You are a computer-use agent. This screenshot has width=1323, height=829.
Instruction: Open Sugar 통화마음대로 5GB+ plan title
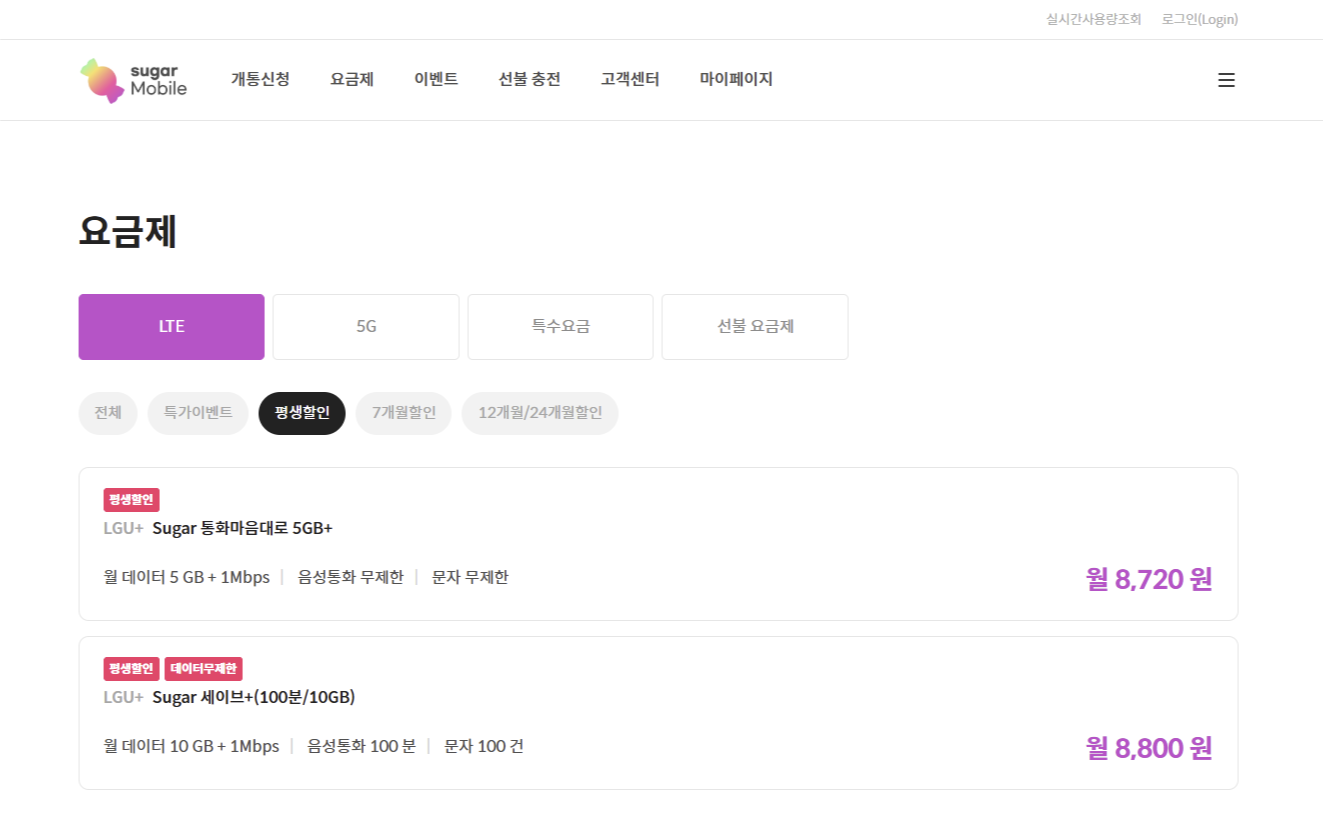point(242,528)
